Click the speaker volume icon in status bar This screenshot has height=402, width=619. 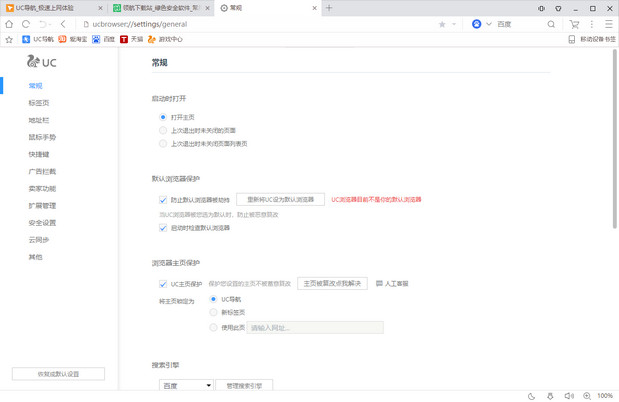[x=569, y=396]
